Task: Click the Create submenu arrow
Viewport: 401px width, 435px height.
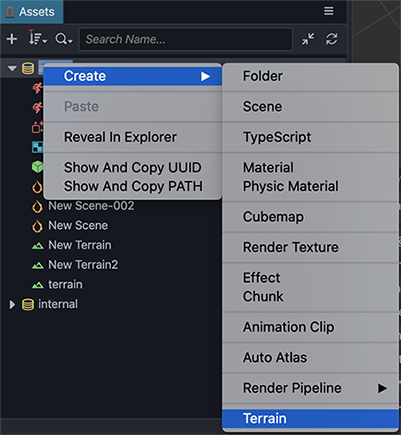Action: coord(205,76)
